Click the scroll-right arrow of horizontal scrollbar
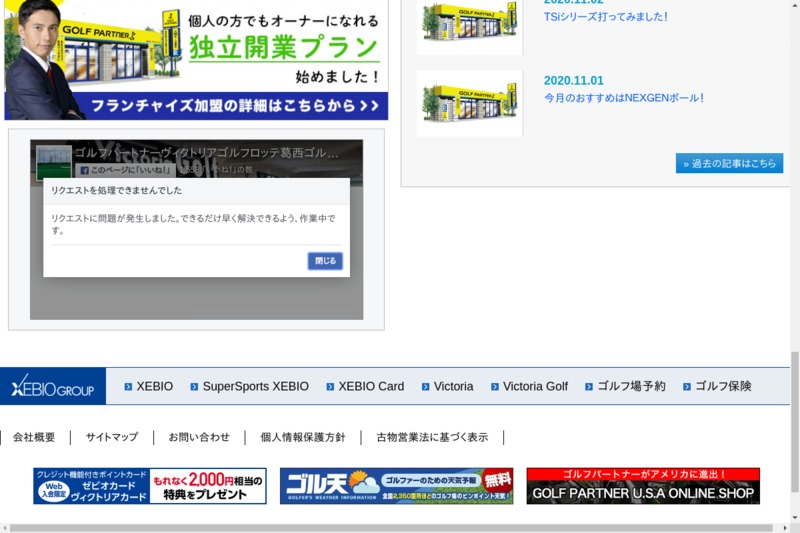Screen dimensions: 800x533 (785, 528)
